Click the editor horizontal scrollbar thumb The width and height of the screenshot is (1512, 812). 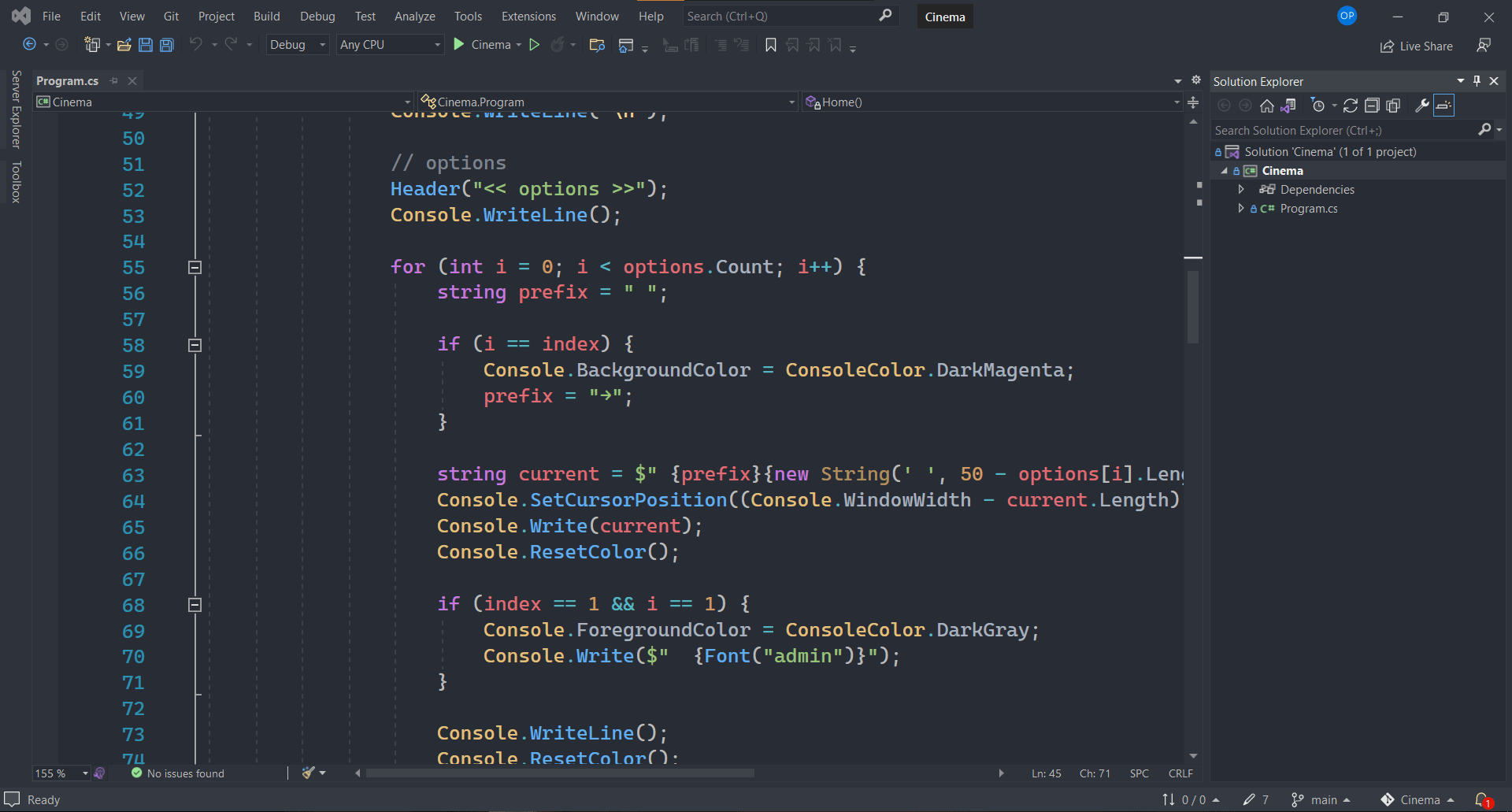coord(560,773)
